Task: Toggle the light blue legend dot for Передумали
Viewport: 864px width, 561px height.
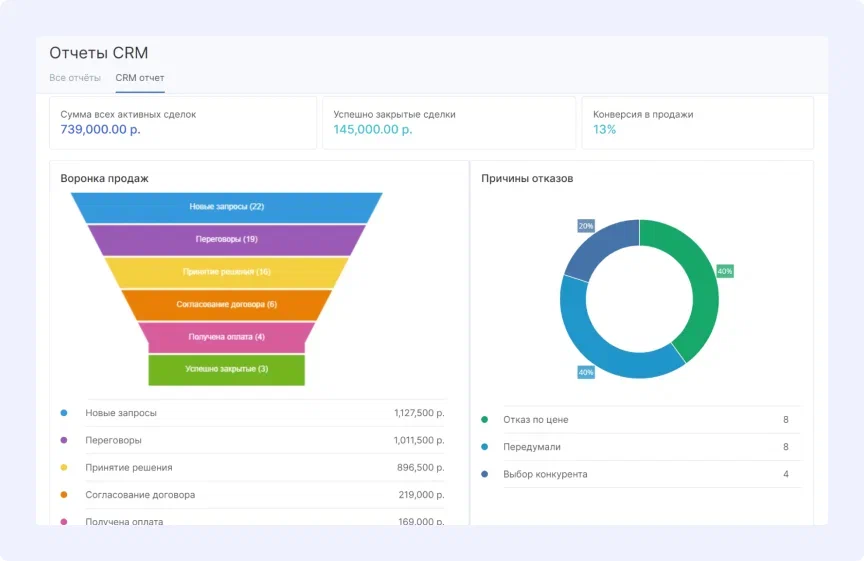Action: coord(485,447)
